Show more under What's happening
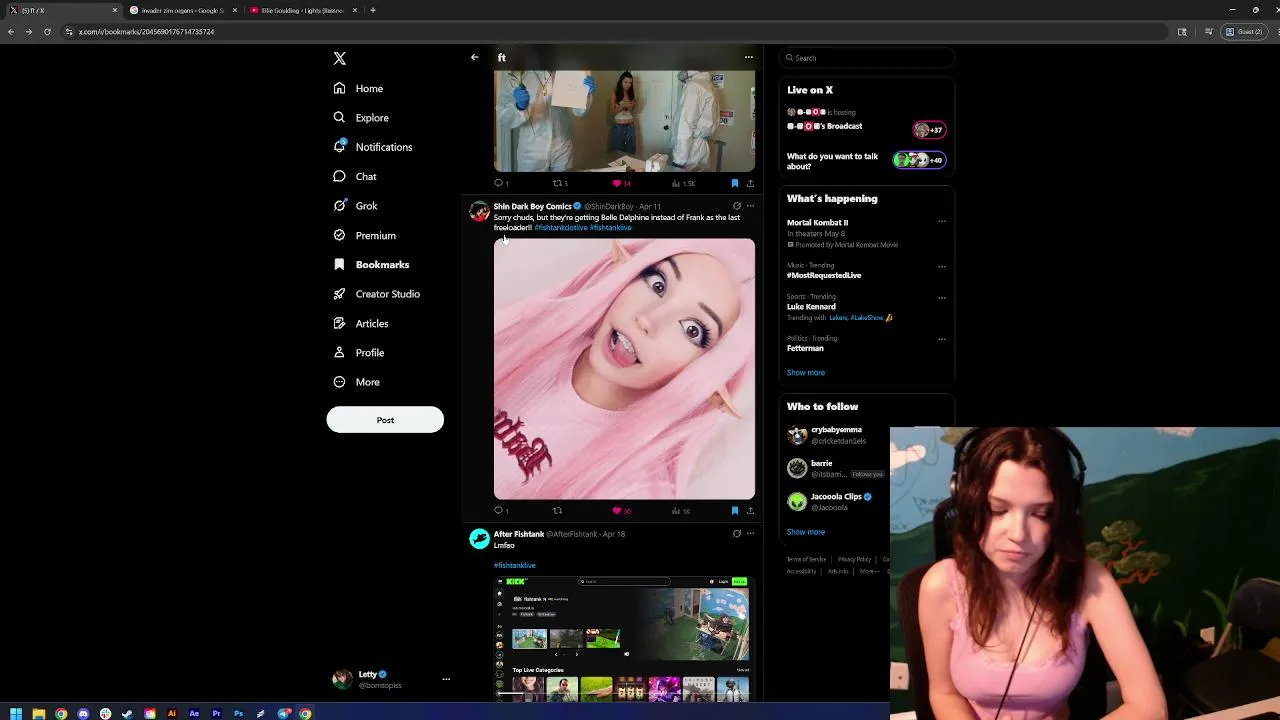This screenshot has width=1280, height=720. click(x=806, y=373)
